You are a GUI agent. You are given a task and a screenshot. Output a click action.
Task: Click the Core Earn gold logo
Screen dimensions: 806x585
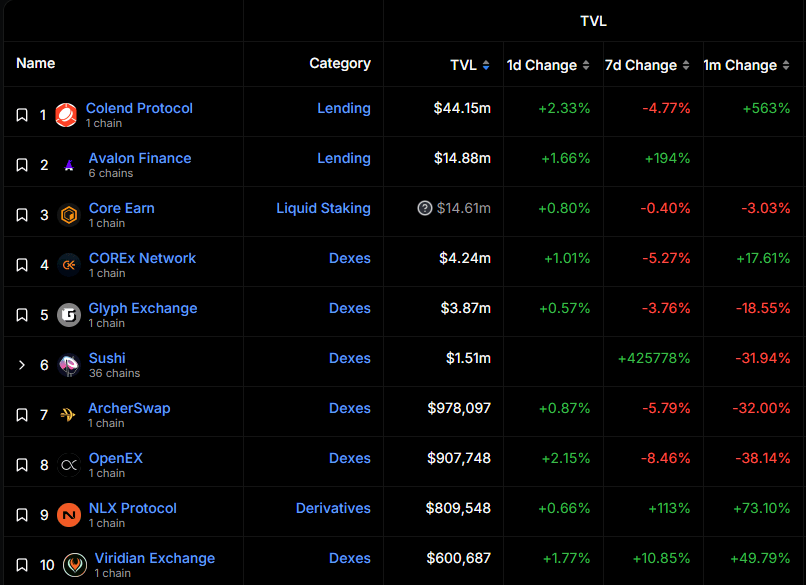tap(69, 212)
